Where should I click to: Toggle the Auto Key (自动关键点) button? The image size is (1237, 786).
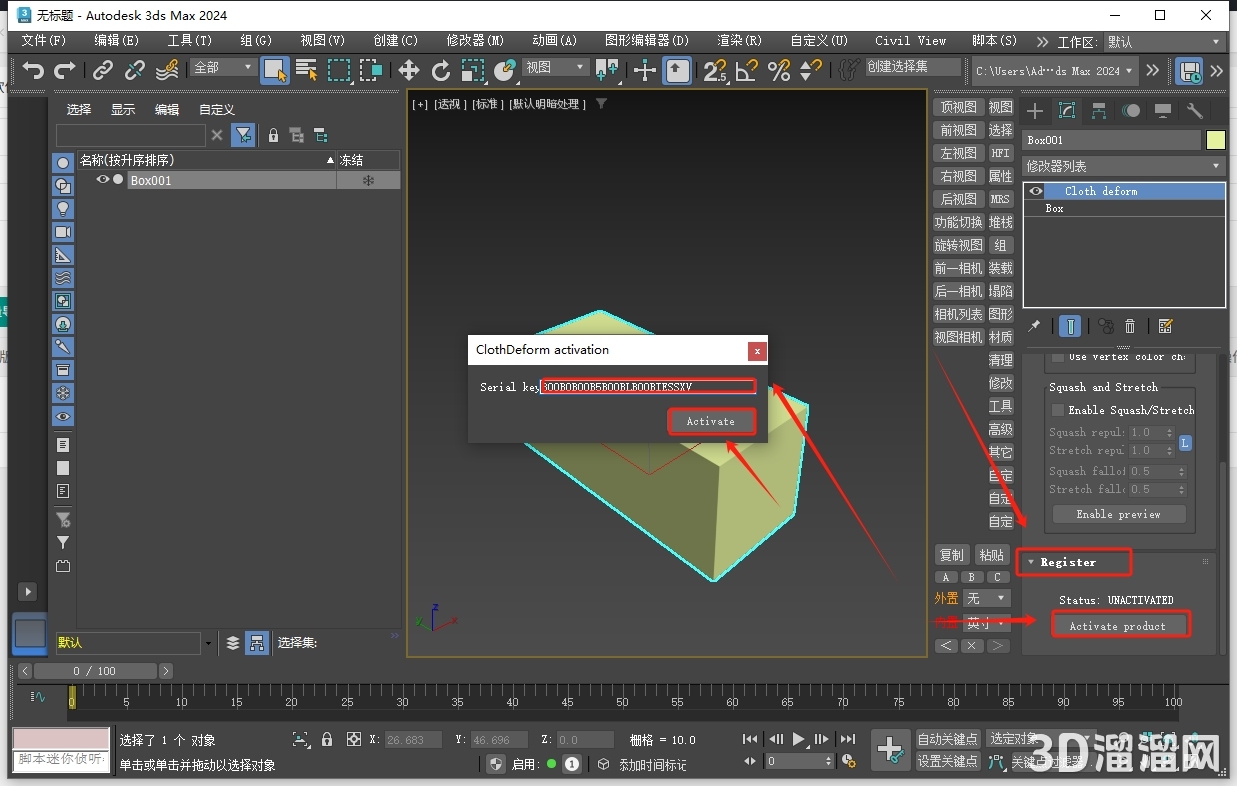948,739
